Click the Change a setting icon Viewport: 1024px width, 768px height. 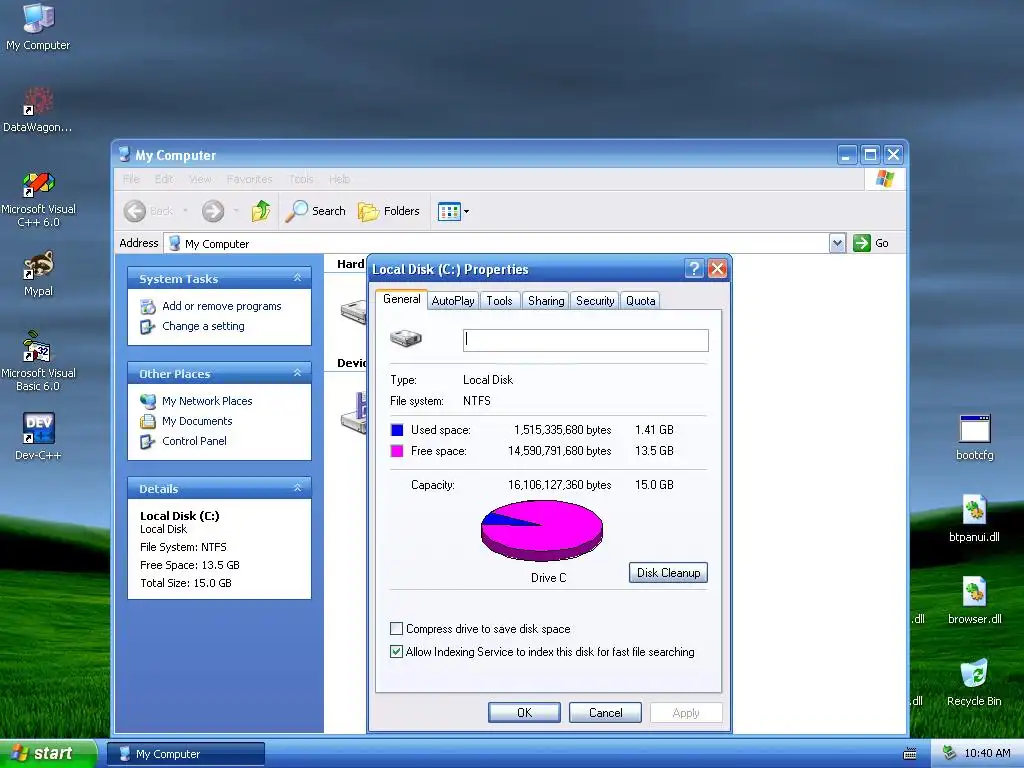point(148,327)
